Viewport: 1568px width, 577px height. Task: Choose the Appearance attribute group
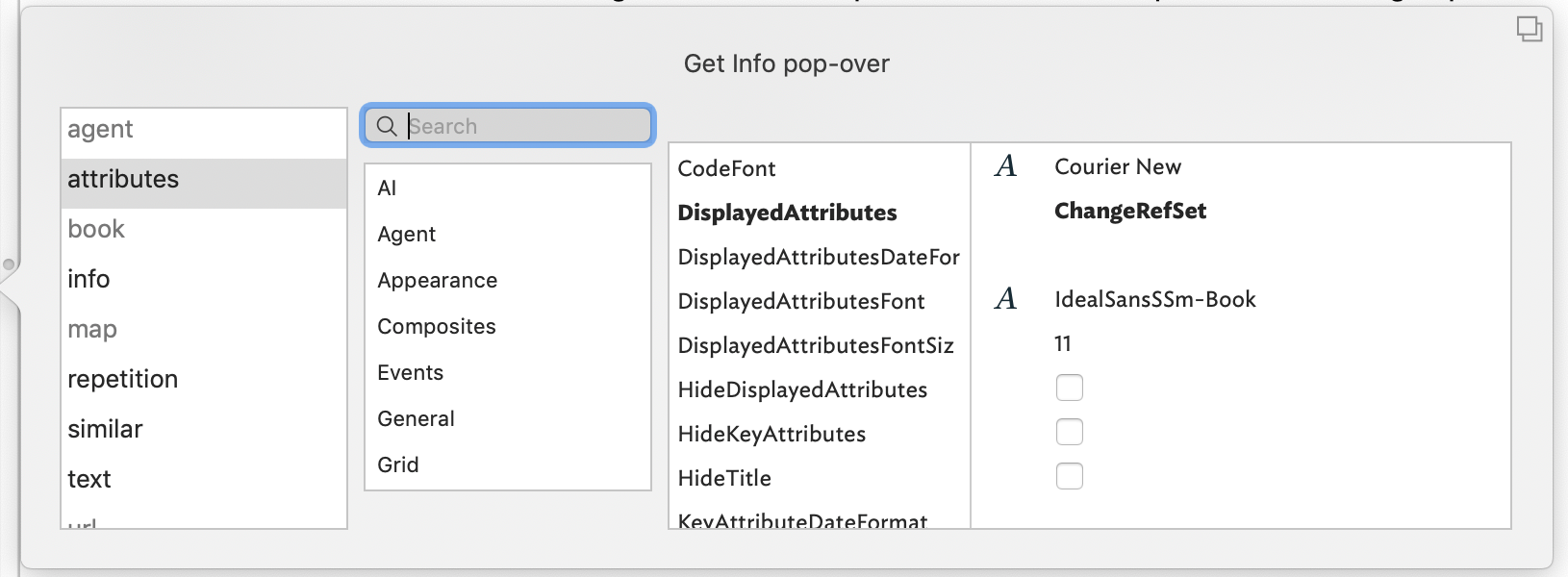click(x=508, y=281)
